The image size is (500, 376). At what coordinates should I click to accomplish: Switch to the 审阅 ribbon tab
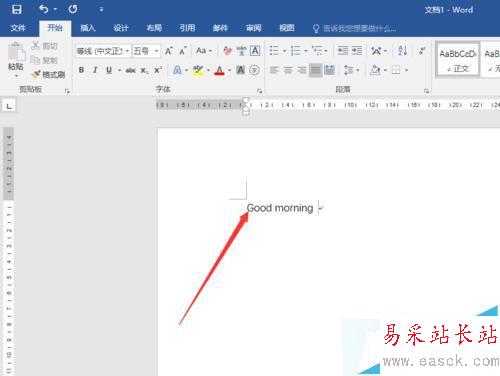254,28
